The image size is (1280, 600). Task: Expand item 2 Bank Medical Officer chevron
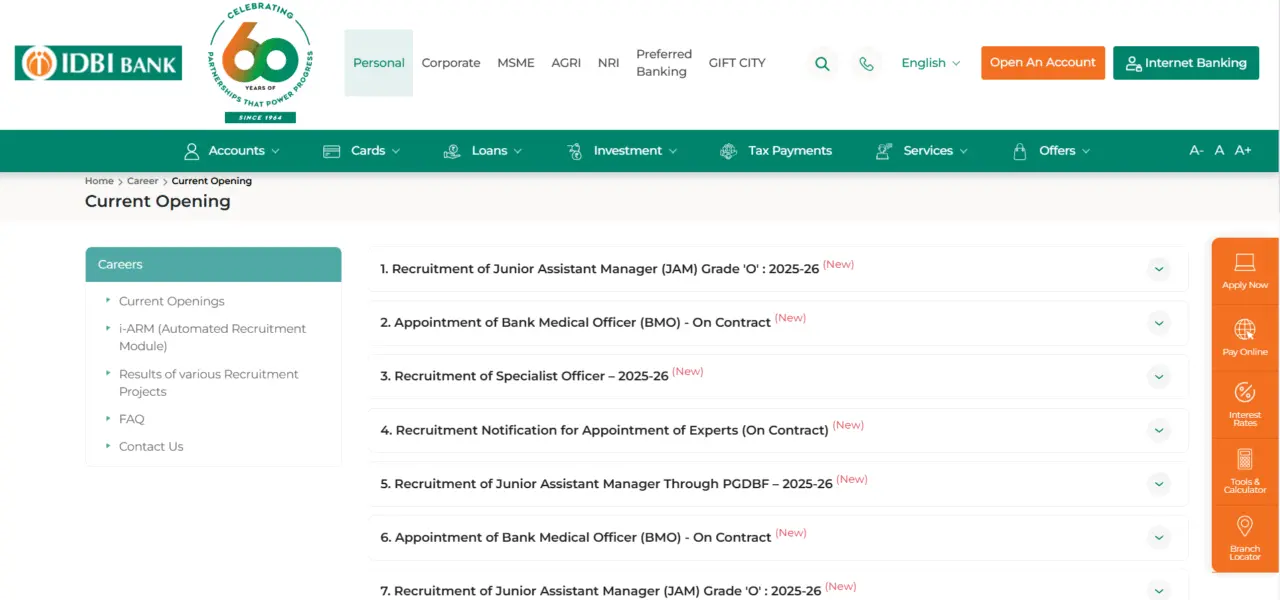coord(1159,323)
